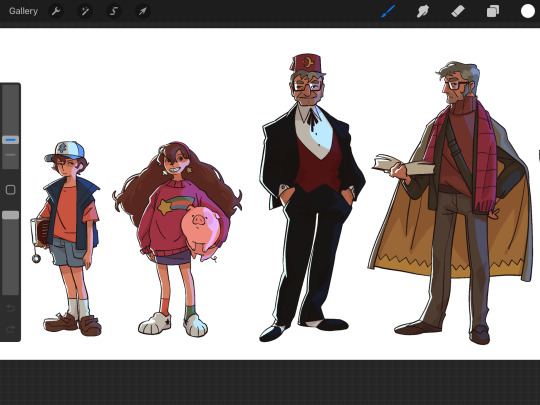Click the red fez hat on canvas
The width and height of the screenshot is (540, 405).
point(307,63)
